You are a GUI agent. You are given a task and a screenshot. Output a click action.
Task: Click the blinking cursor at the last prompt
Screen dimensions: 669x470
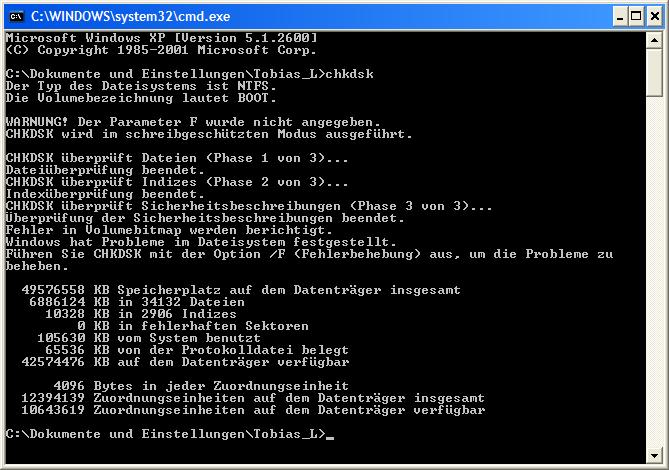pos(330,437)
